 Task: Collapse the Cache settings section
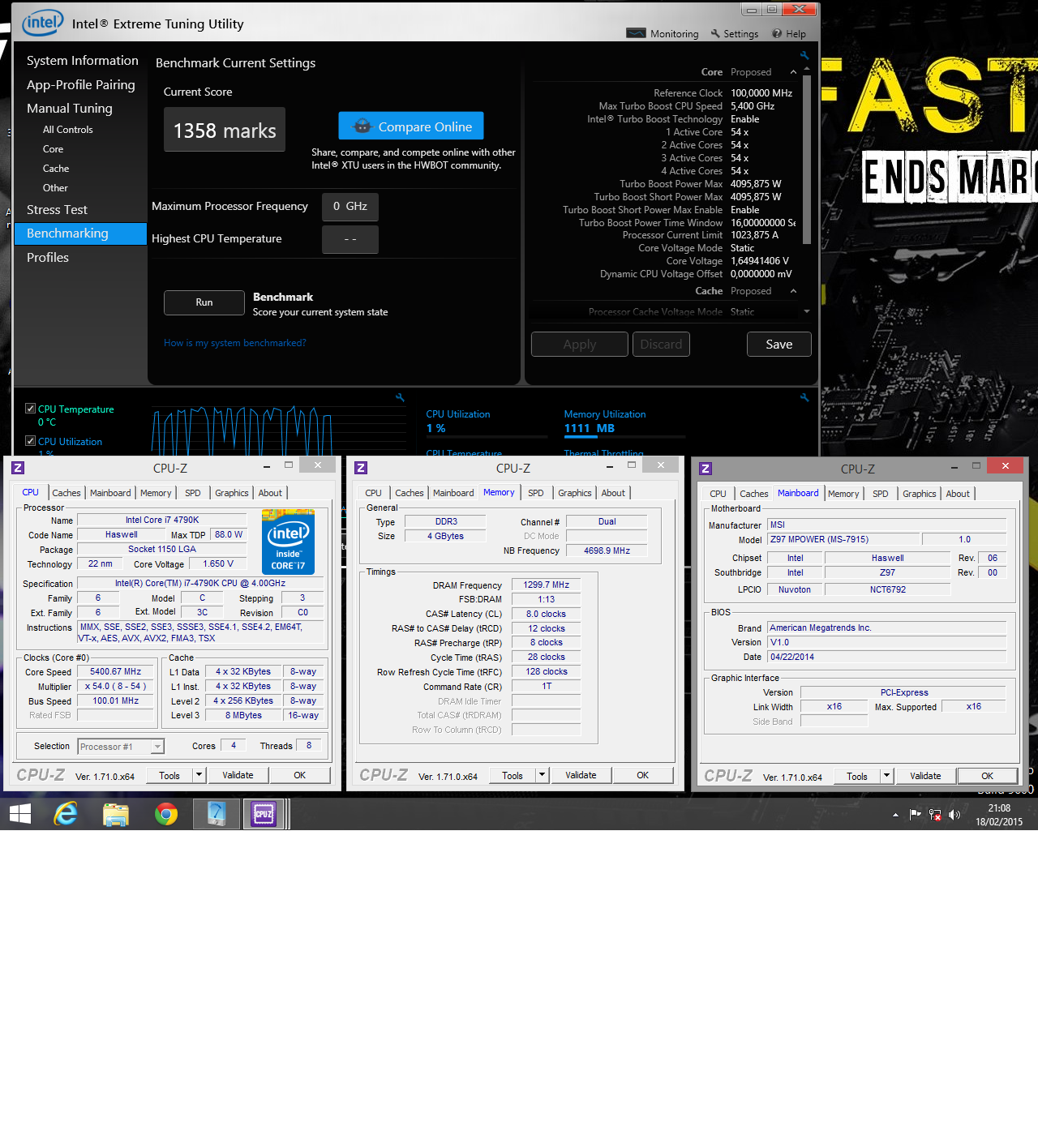[x=793, y=291]
